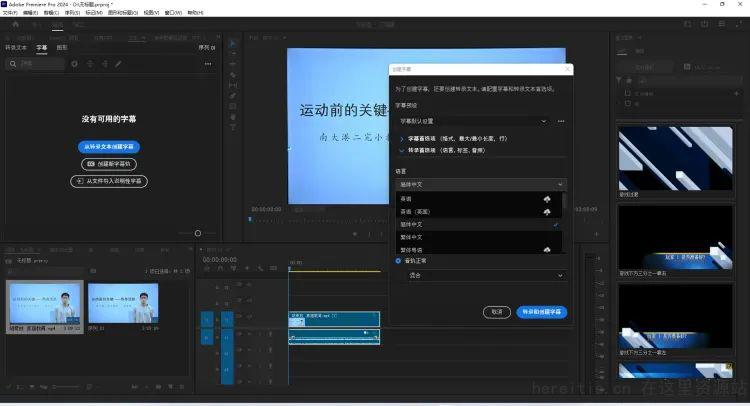Select the Type tool

[233, 127]
